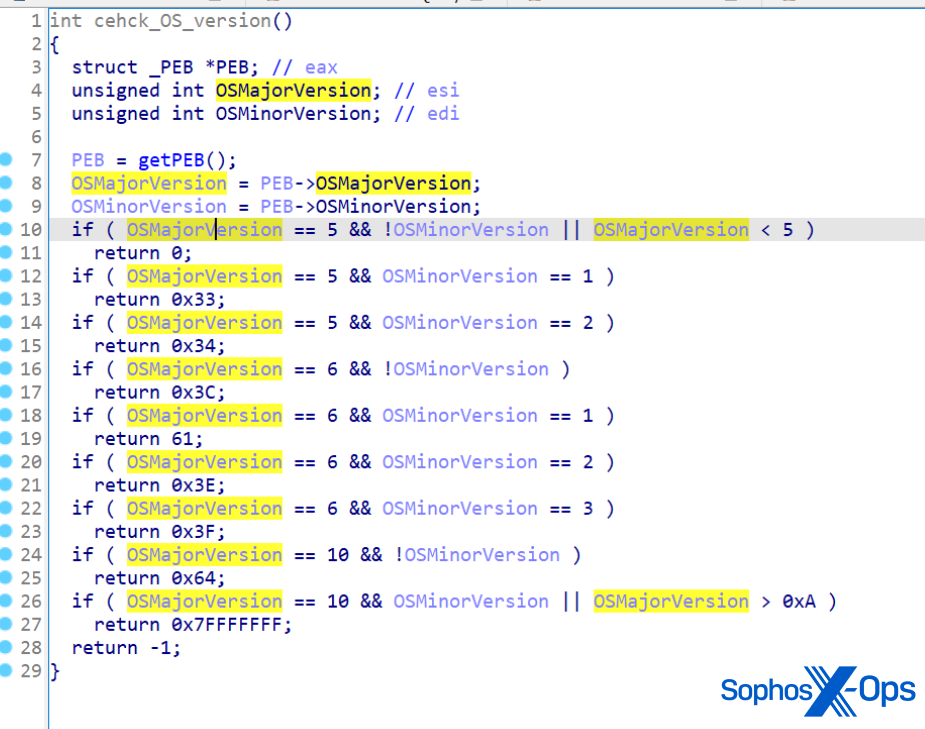
Task: Toggle the breakpoint dot on line 7
Action: pos(6,159)
